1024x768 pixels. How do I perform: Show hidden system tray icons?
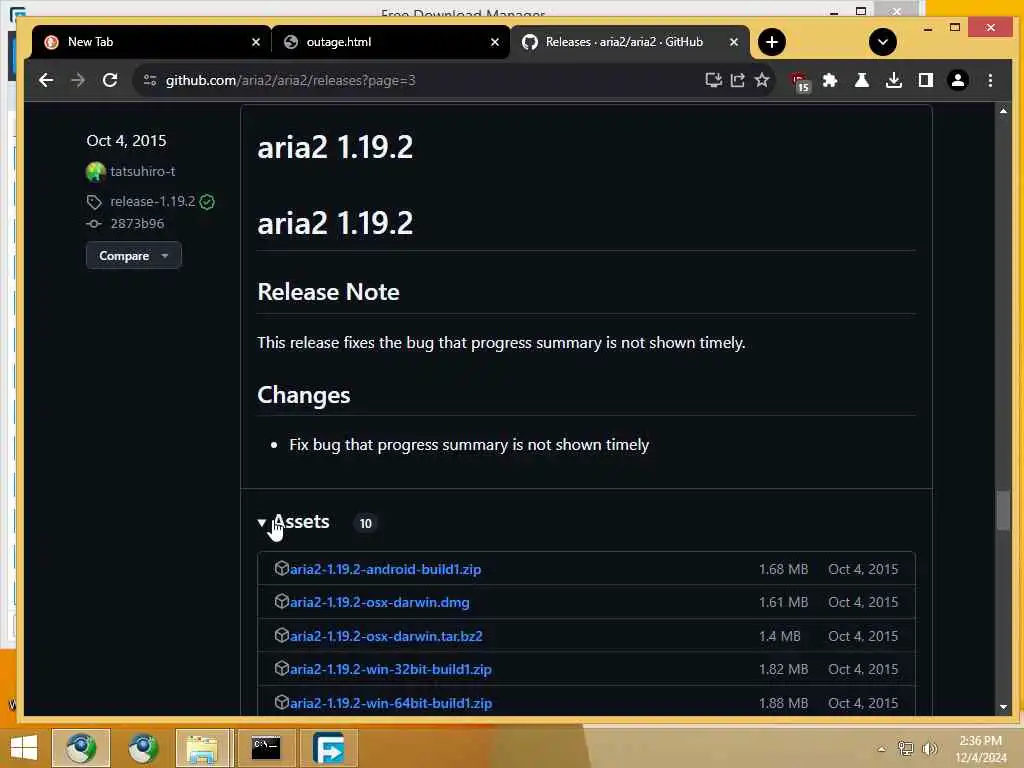(x=881, y=749)
